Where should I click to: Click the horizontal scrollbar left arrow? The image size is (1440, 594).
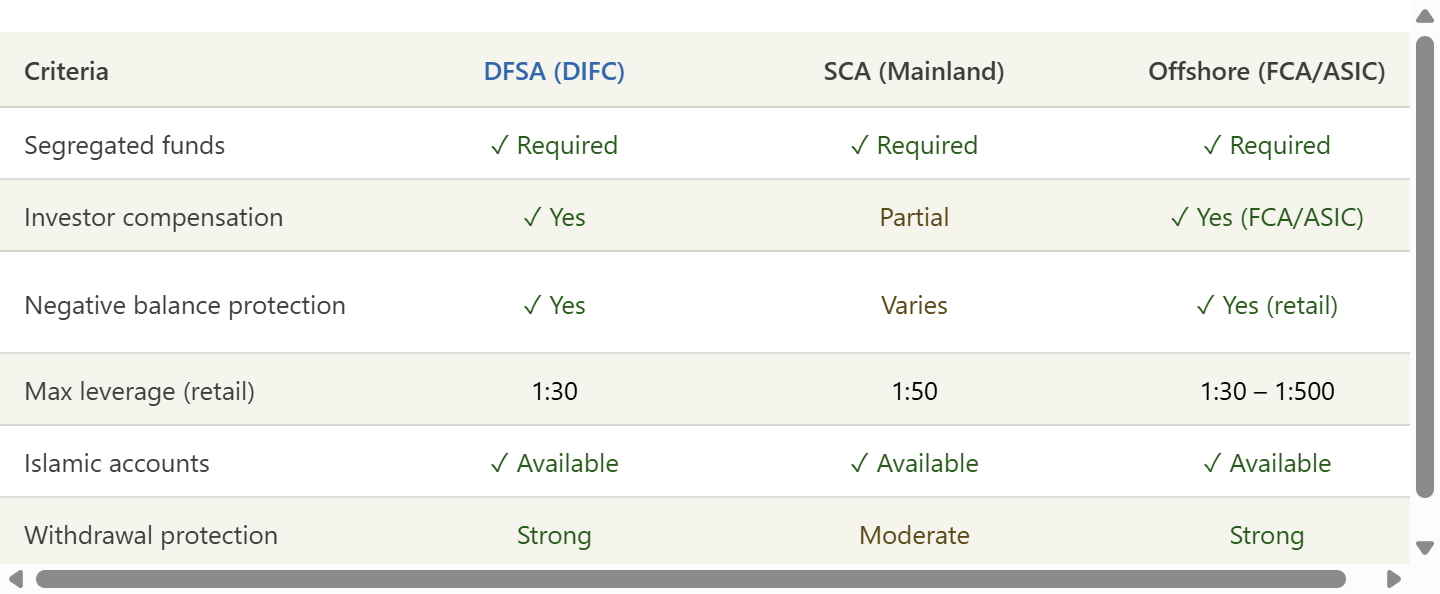pos(15,579)
